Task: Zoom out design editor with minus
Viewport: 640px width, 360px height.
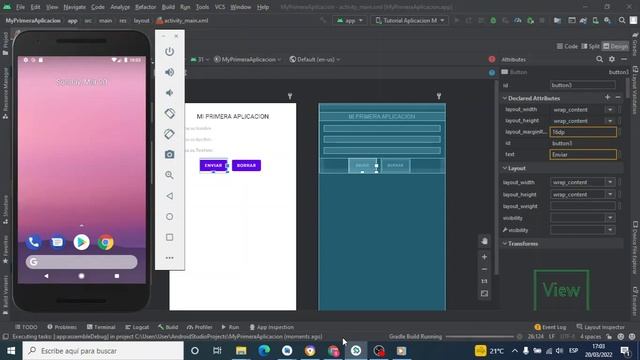Action: point(484,269)
